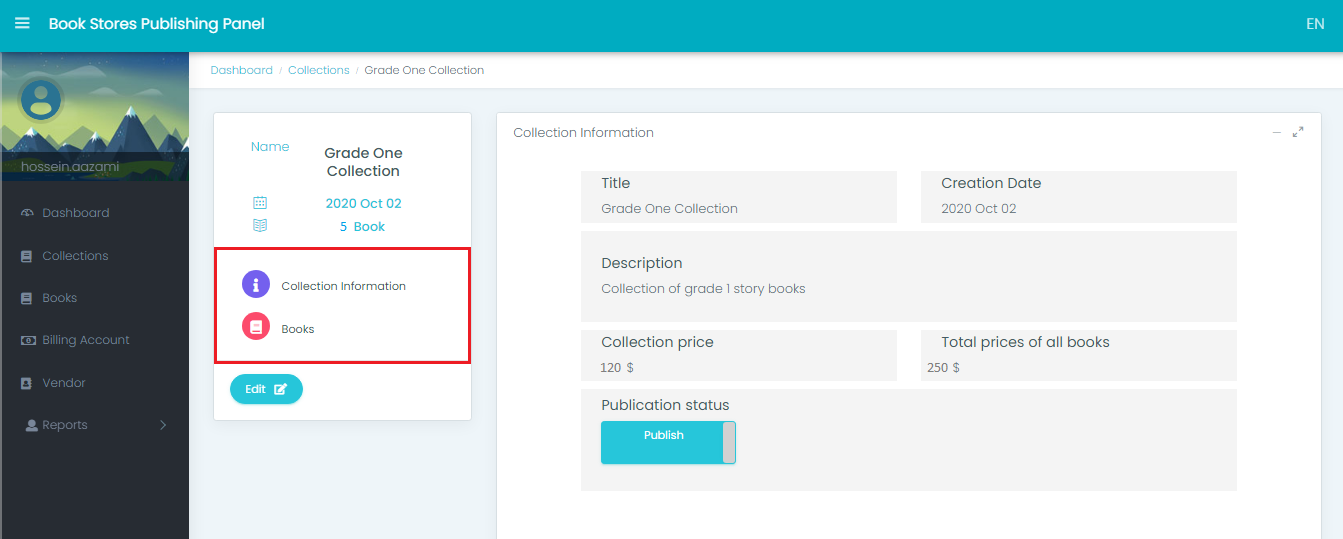
Task: Click the purple Collection Information icon
Action: (256, 284)
